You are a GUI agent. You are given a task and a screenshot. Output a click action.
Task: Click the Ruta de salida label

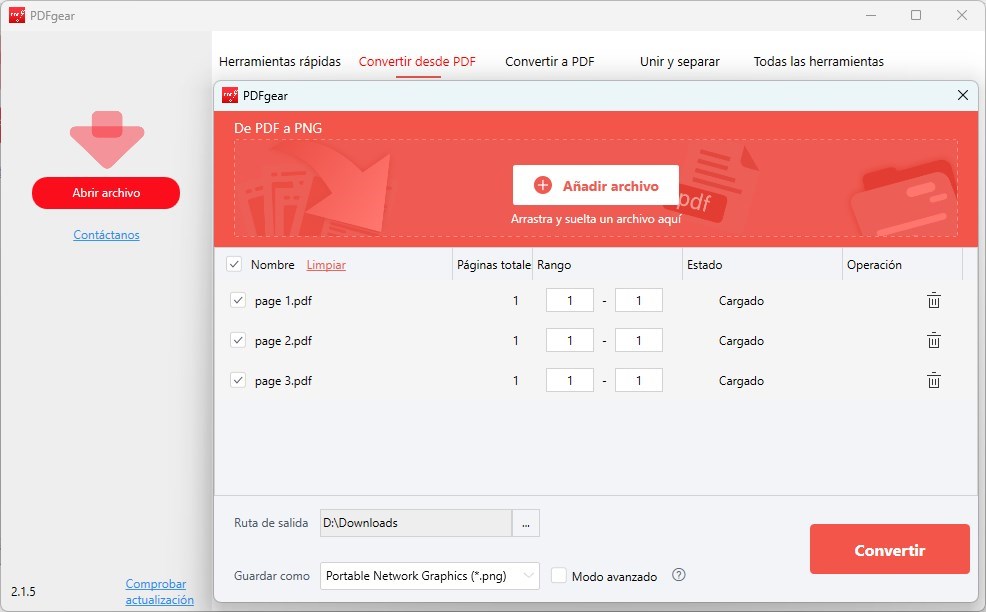[x=271, y=523]
